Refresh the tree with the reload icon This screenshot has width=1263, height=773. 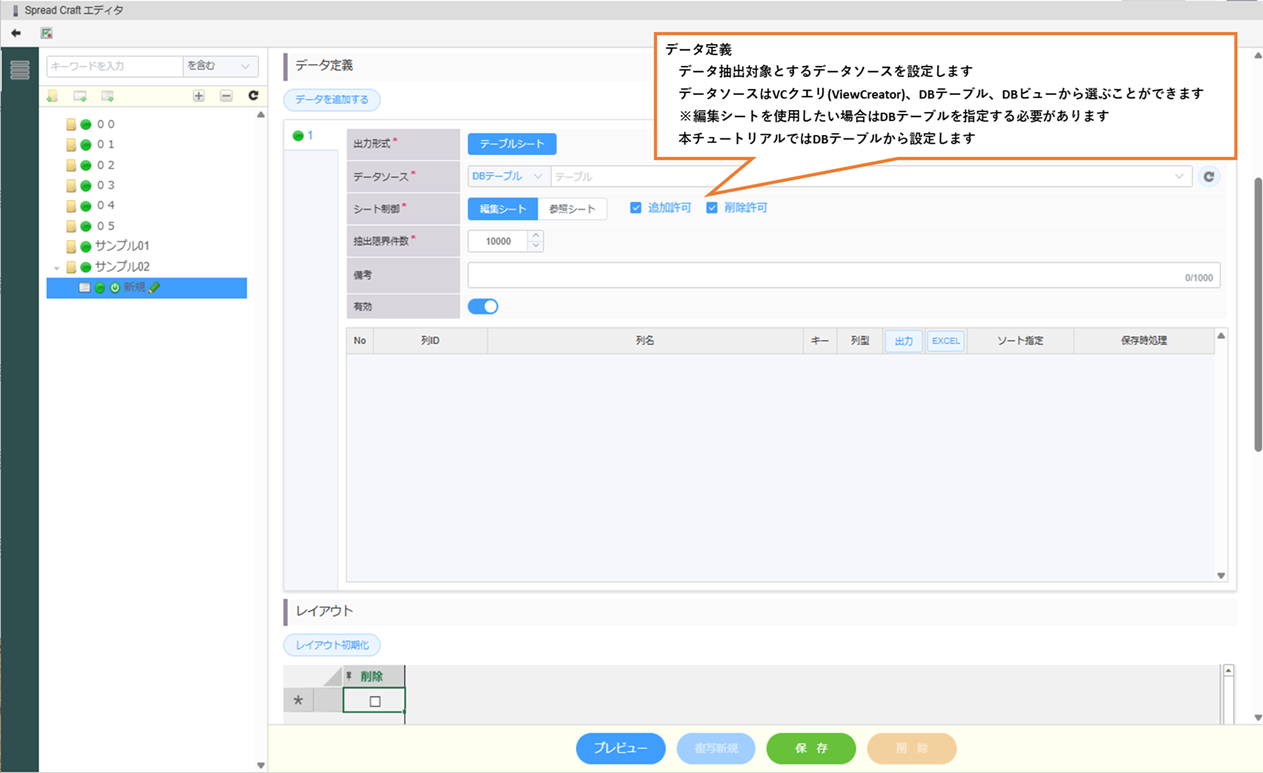pos(253,96)
